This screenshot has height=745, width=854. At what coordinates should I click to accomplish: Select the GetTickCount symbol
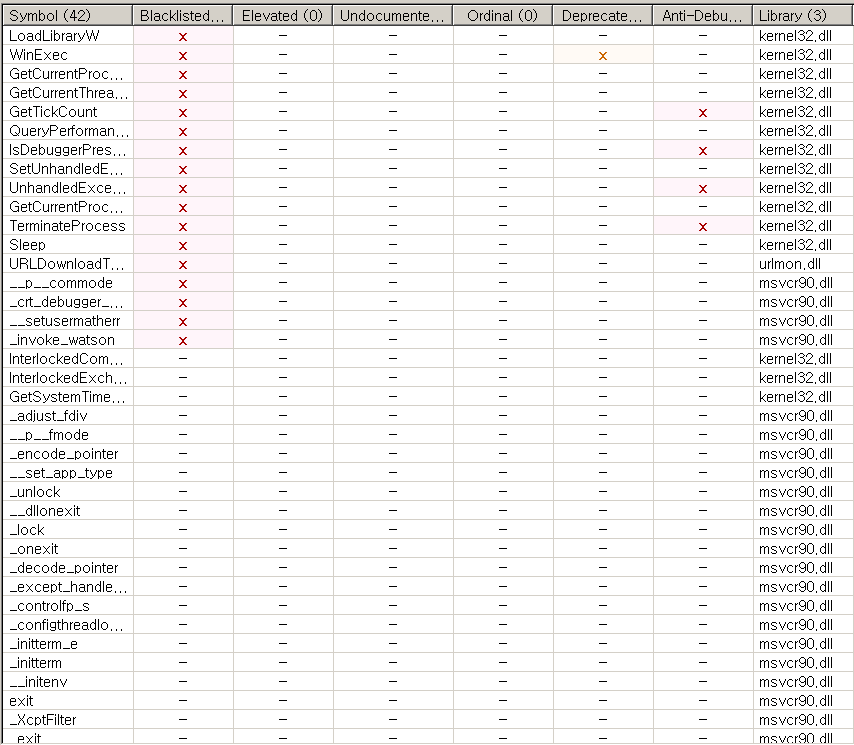coord(53,112)
